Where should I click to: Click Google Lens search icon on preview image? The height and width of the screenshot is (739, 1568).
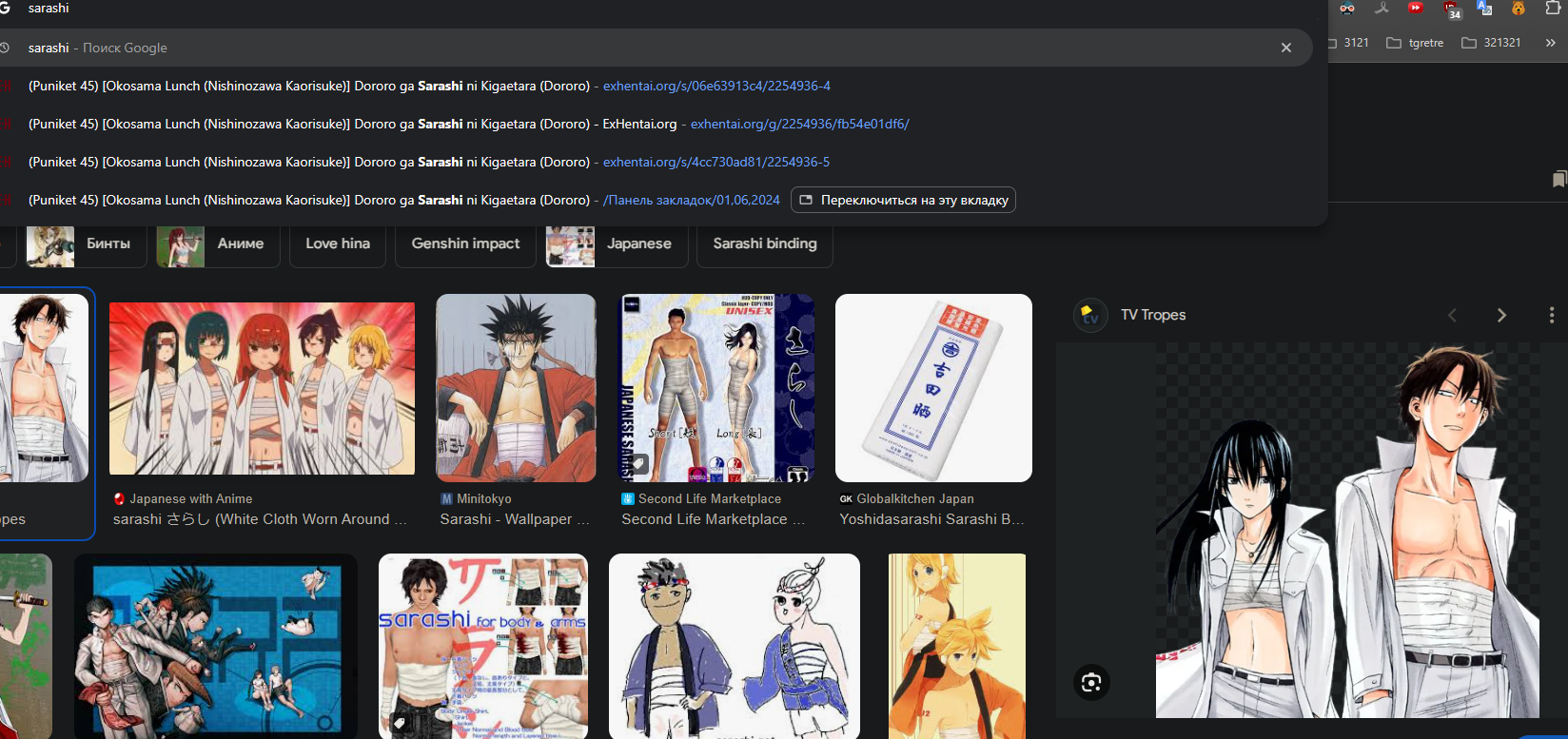coord(1091,682)
